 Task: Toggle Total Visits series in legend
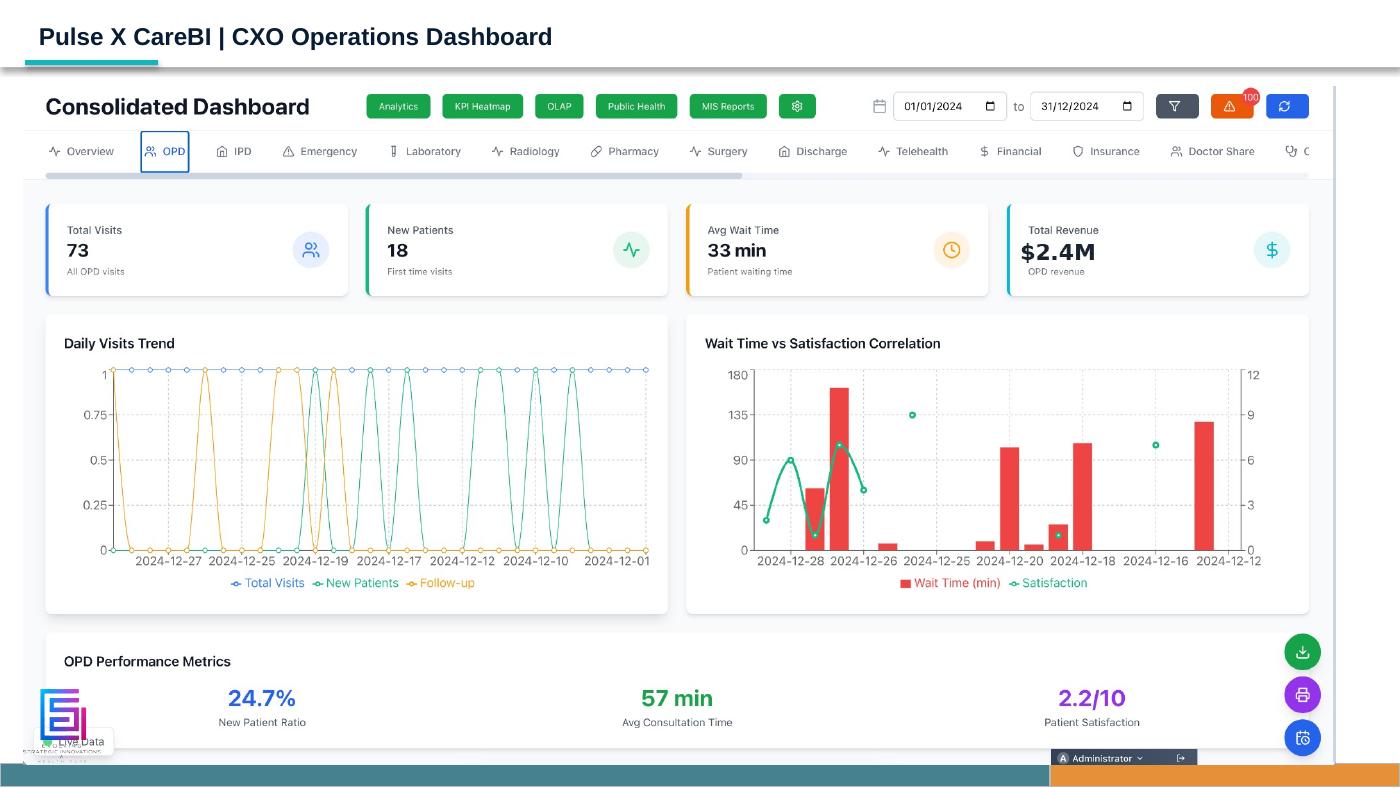(x=267, y=583)
